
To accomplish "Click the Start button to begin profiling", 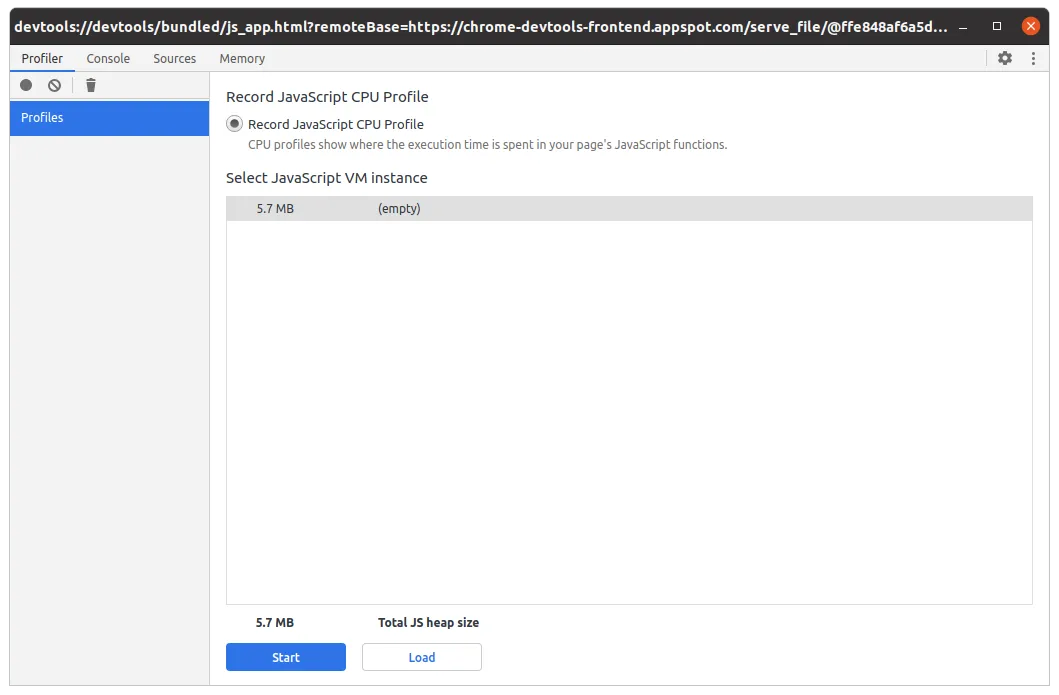I will pyautogui.click(x=285, y=657).
